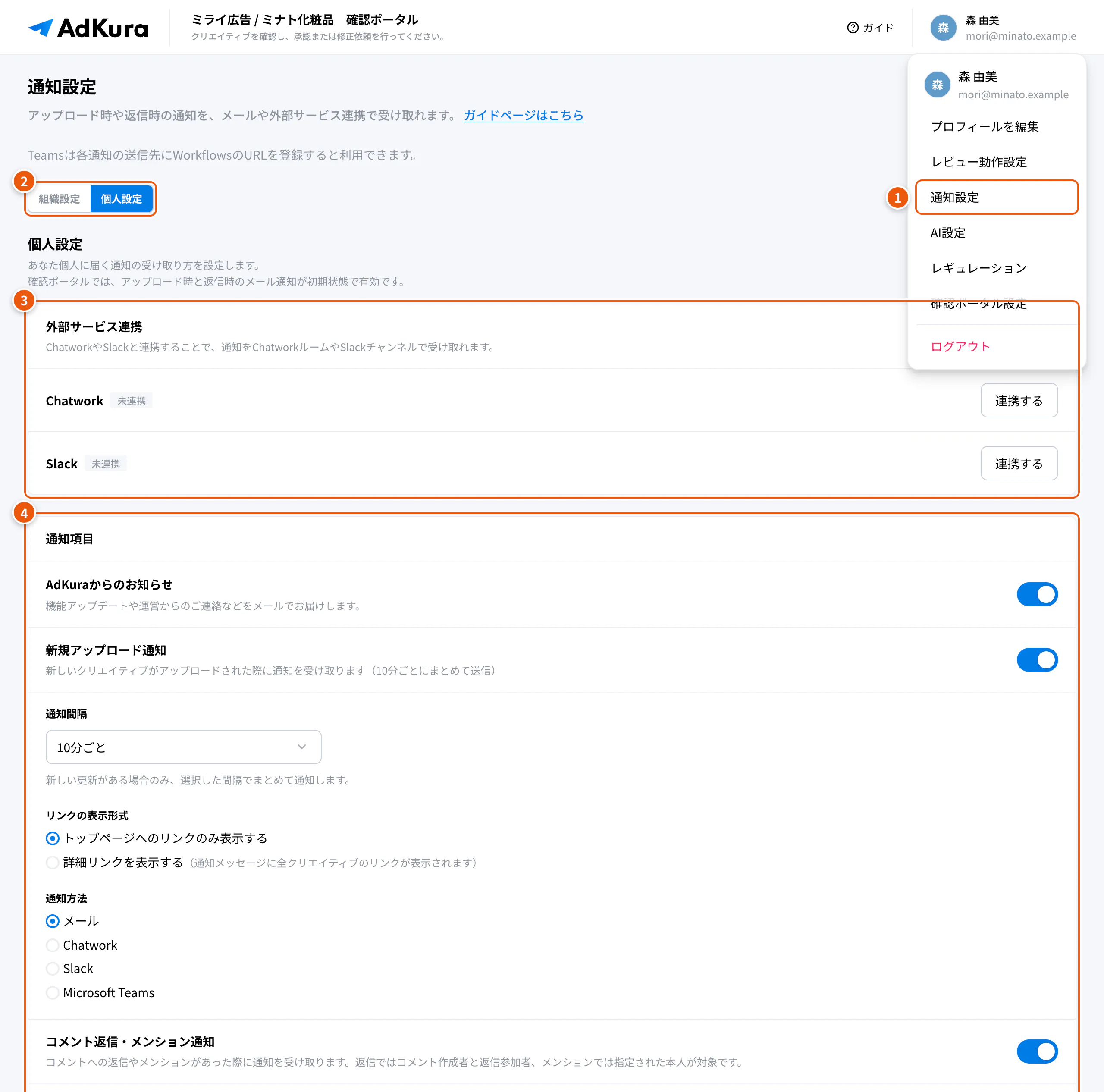The image size is (1104, 1092).
Task: Click 連携する button for Chatwork
Action: pyautogui.click(x=1019, y=401)
